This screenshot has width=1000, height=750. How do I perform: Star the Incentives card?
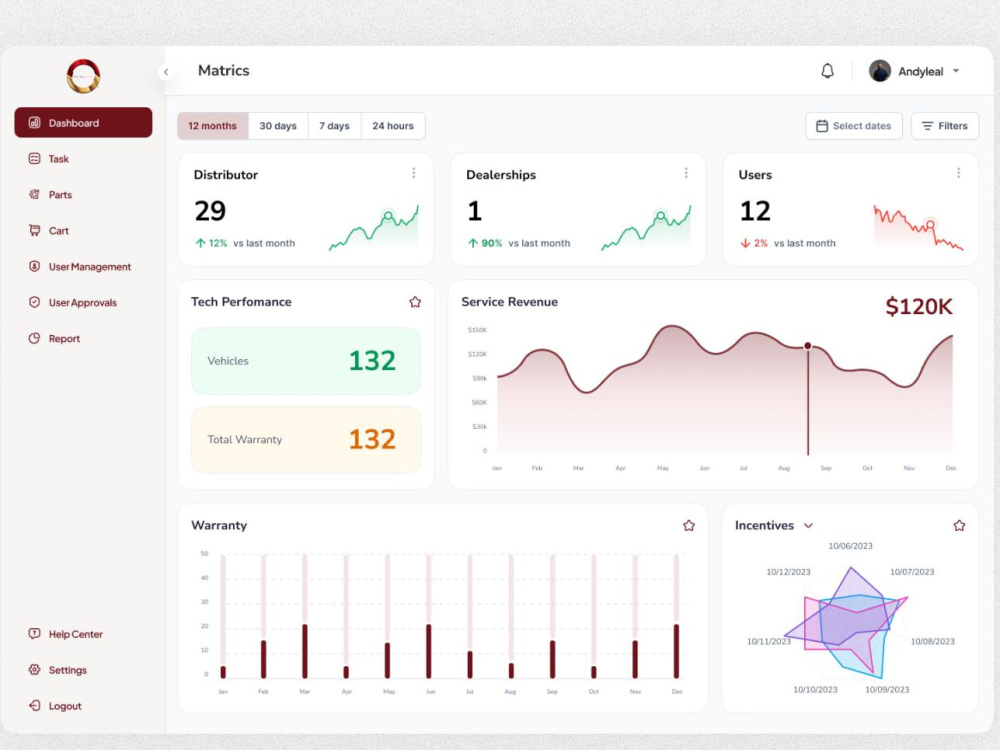959,526
